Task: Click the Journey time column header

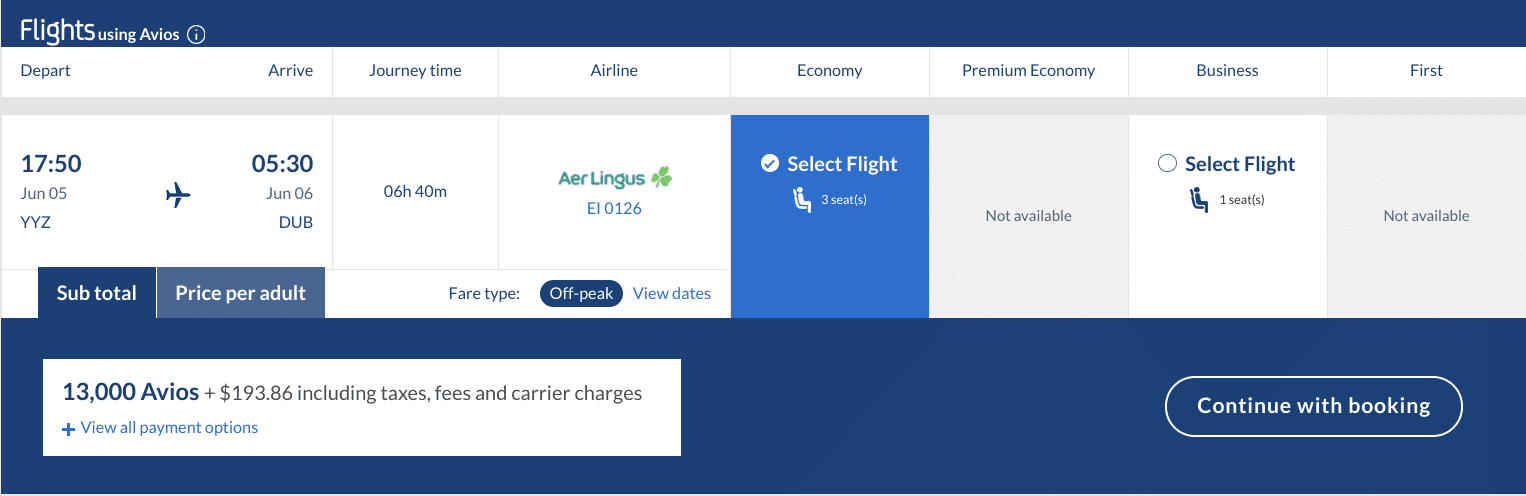Action: (415, 71)
